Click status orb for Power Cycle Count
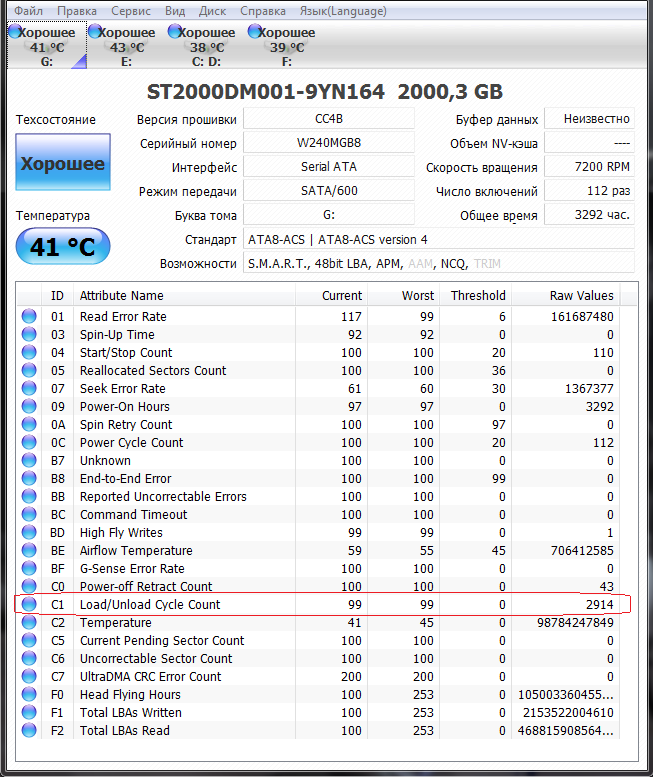This screenshot has width=653, height=777. click(29, 442)
